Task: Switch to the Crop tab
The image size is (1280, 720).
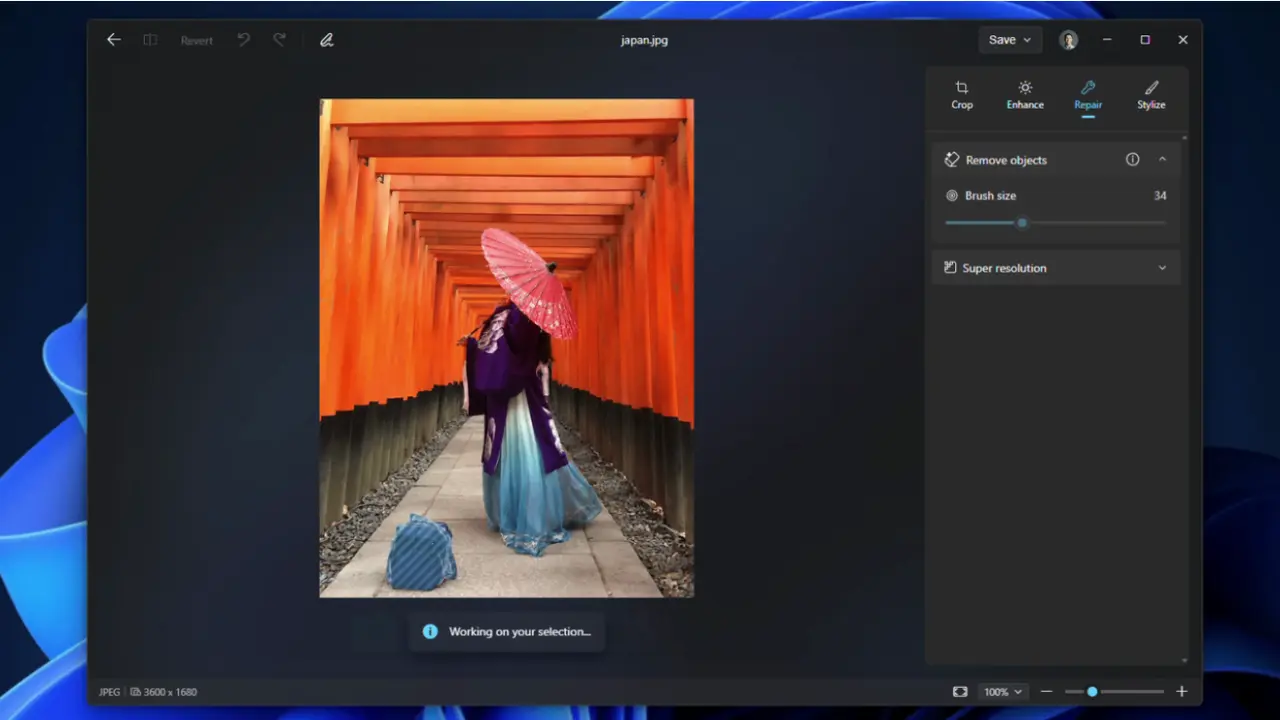Action: [962, 95]
